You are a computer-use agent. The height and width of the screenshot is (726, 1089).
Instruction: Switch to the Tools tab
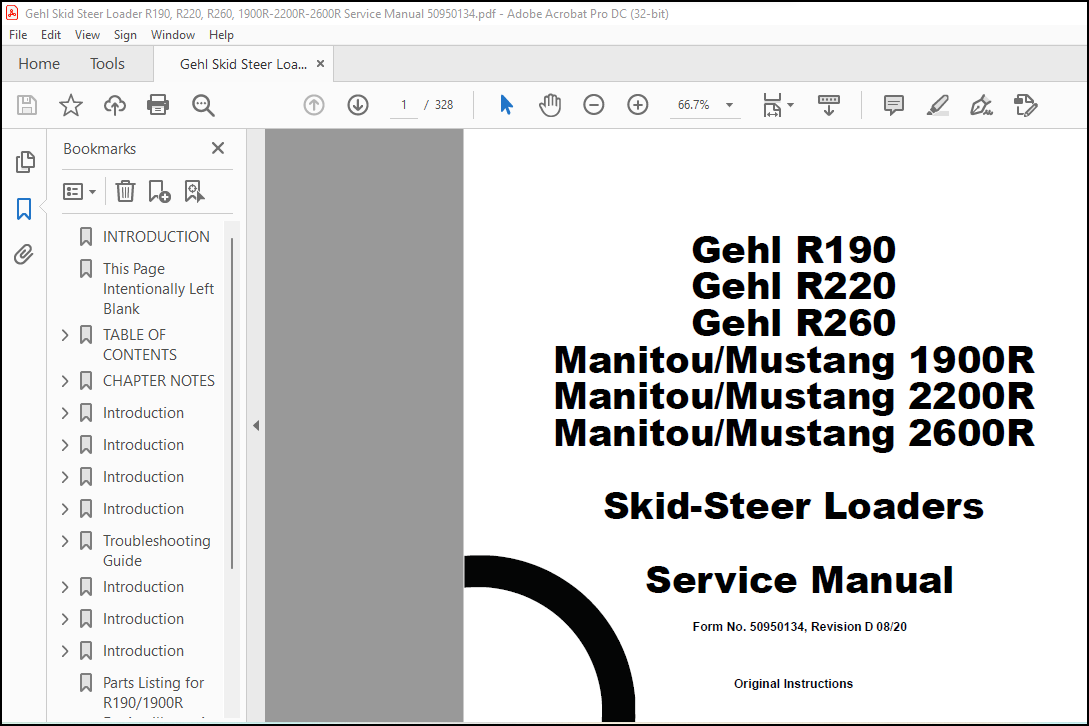coord(107,64)
